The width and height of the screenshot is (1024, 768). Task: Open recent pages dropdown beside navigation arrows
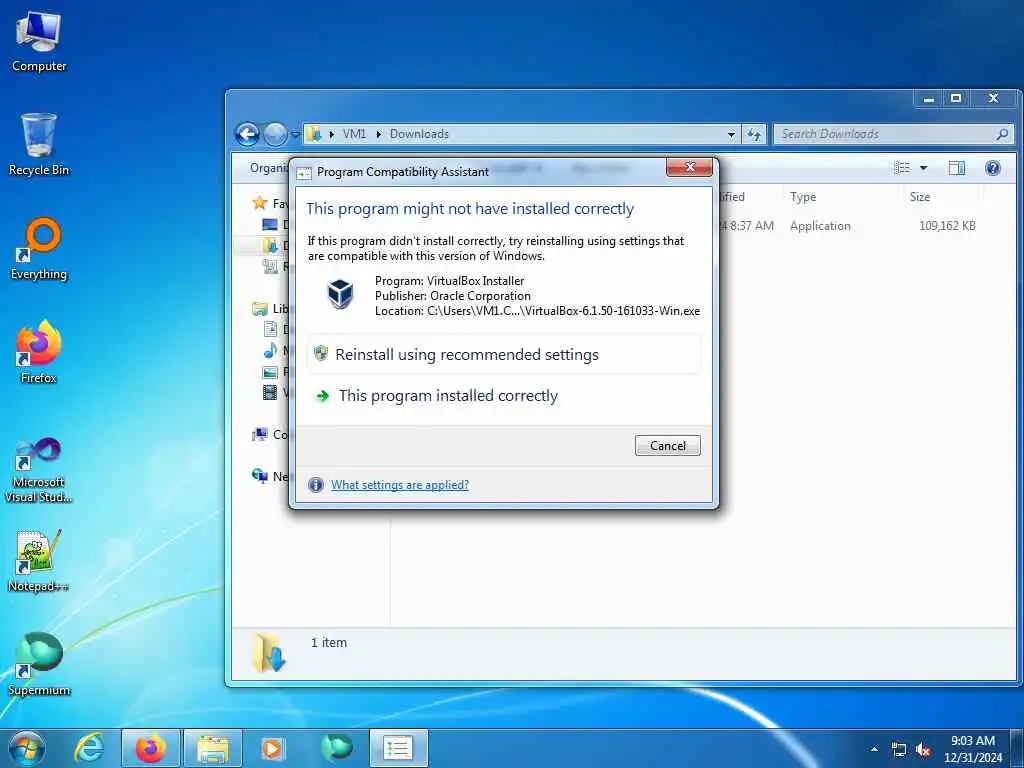pyautogui.click(x=295, y=135)
